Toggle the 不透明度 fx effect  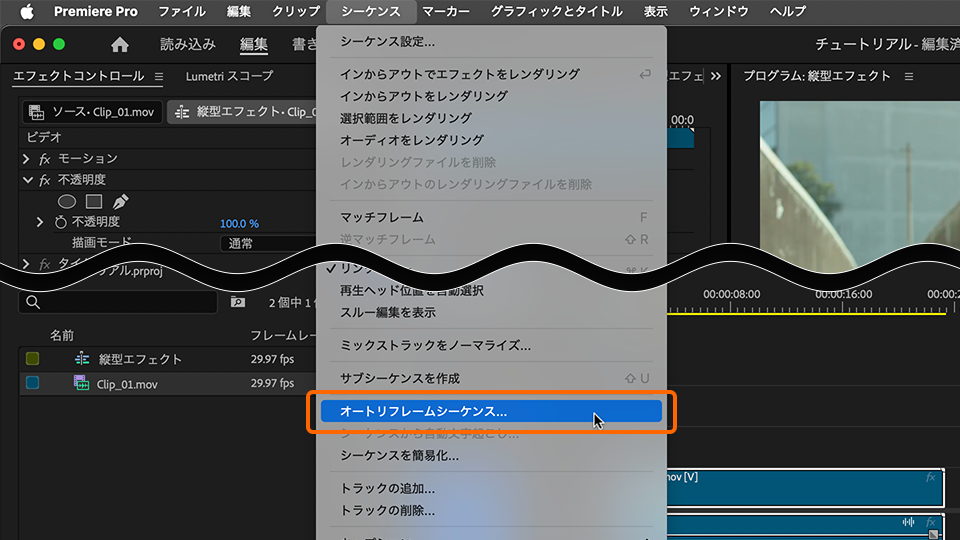click(44, 181)
